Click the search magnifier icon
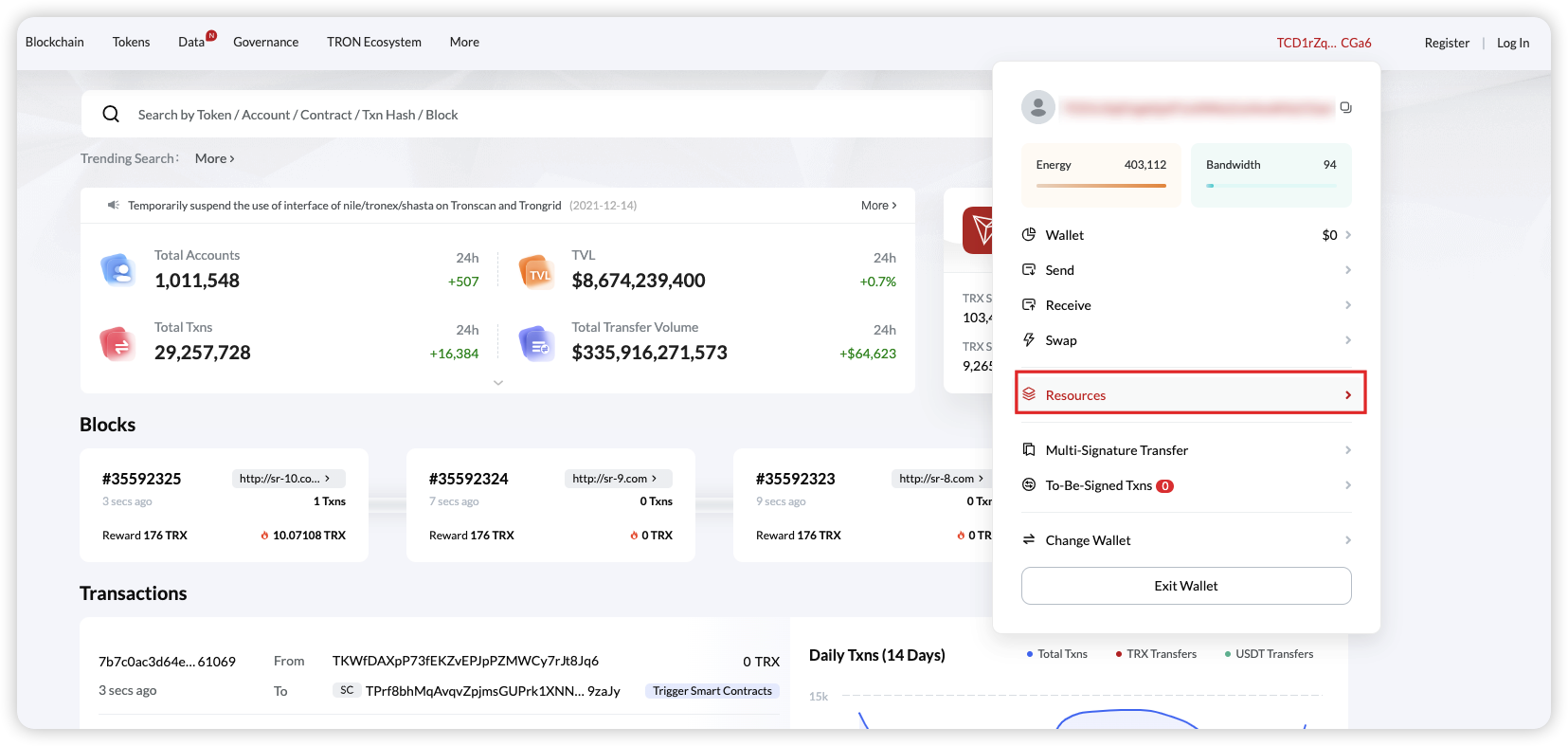Screen dimensions: 1568x746 click(111, 115)
